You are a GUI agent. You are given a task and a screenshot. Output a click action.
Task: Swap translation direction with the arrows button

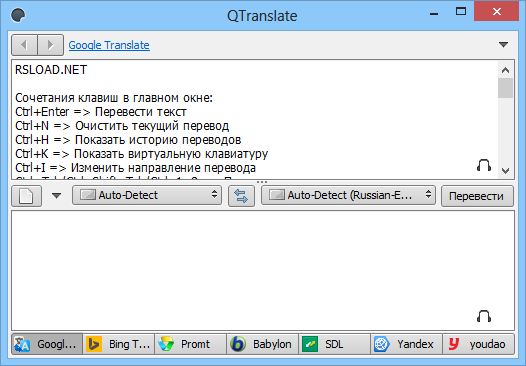[x=241, y=196]
